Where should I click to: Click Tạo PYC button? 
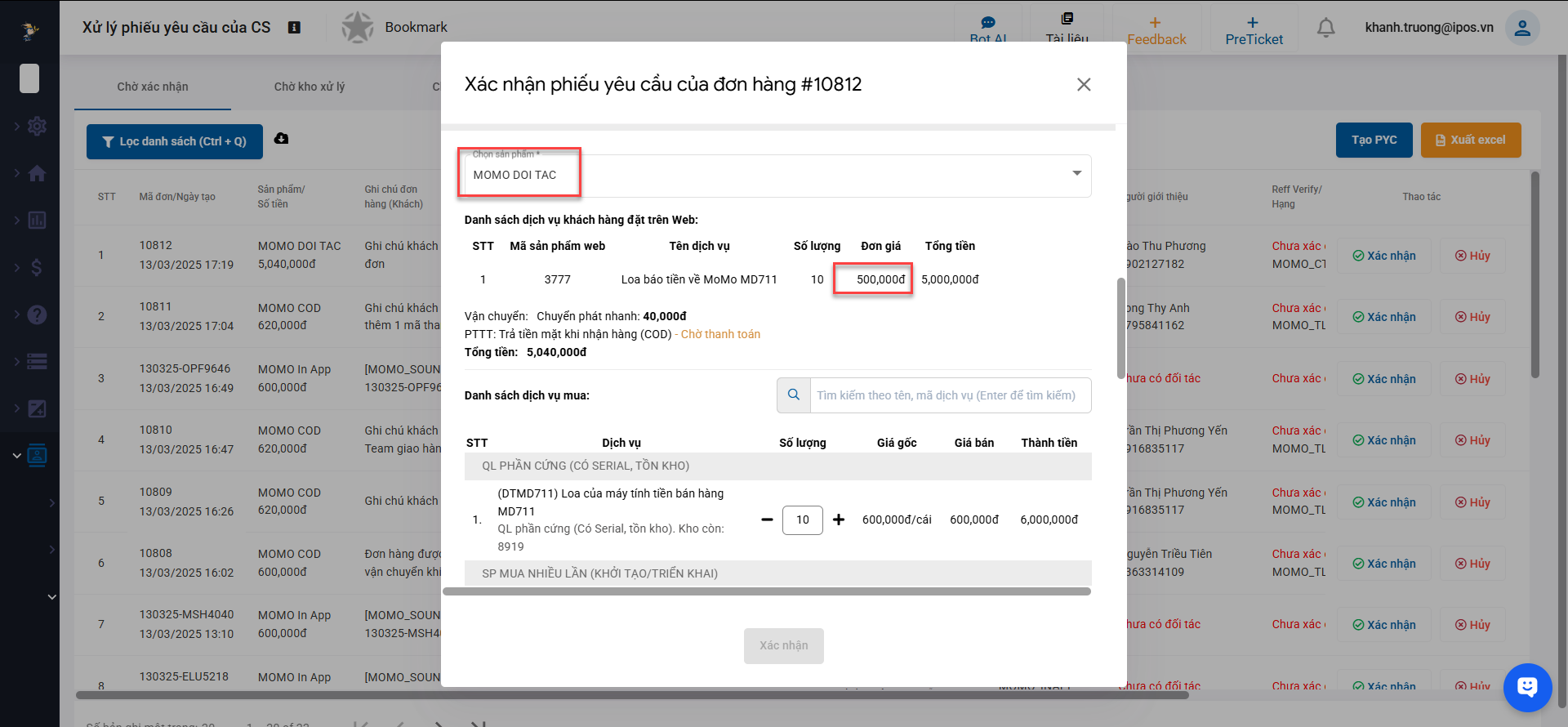point(1374,140)
